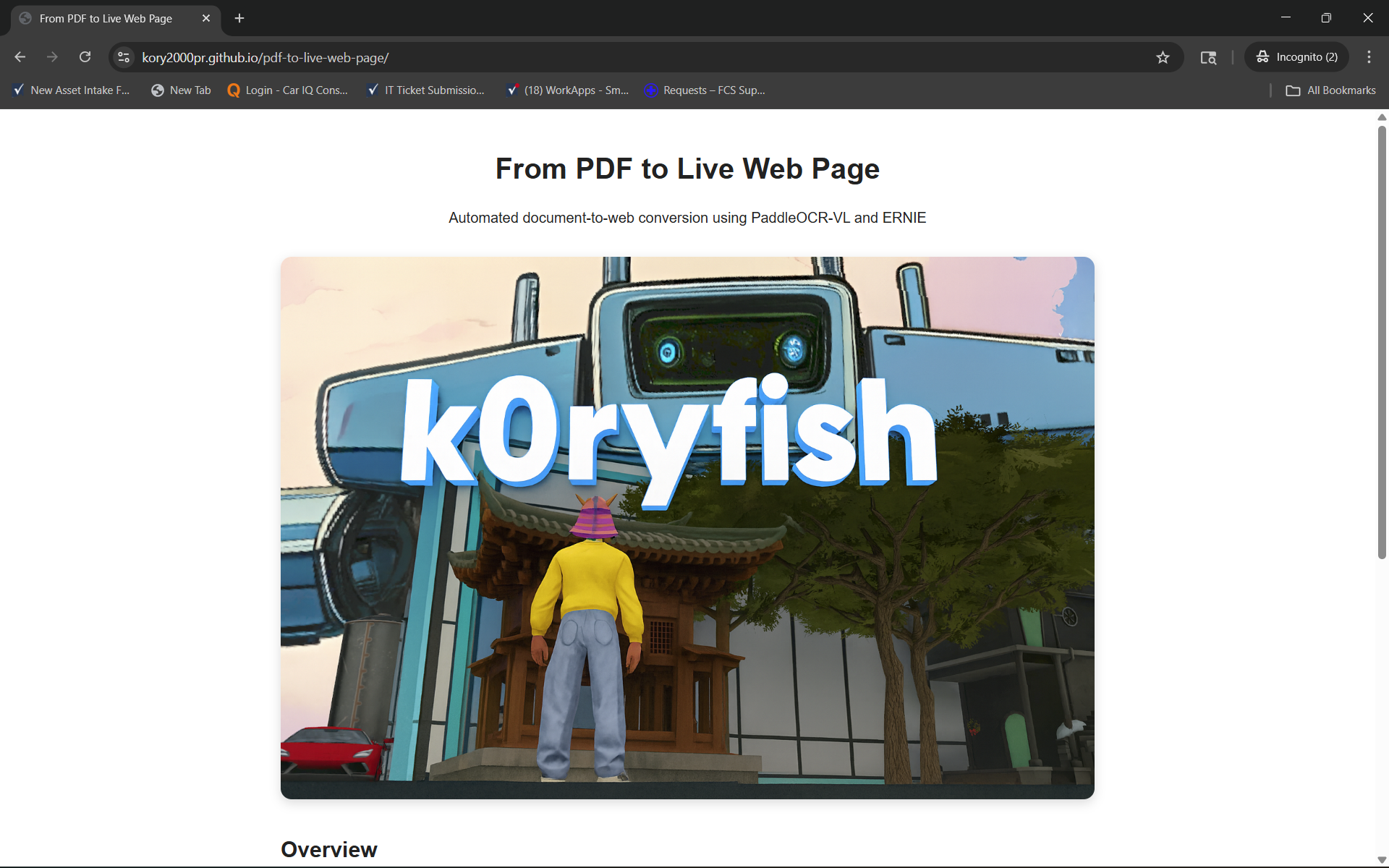Click the Incognito (2) profile button

(1297, 57)
